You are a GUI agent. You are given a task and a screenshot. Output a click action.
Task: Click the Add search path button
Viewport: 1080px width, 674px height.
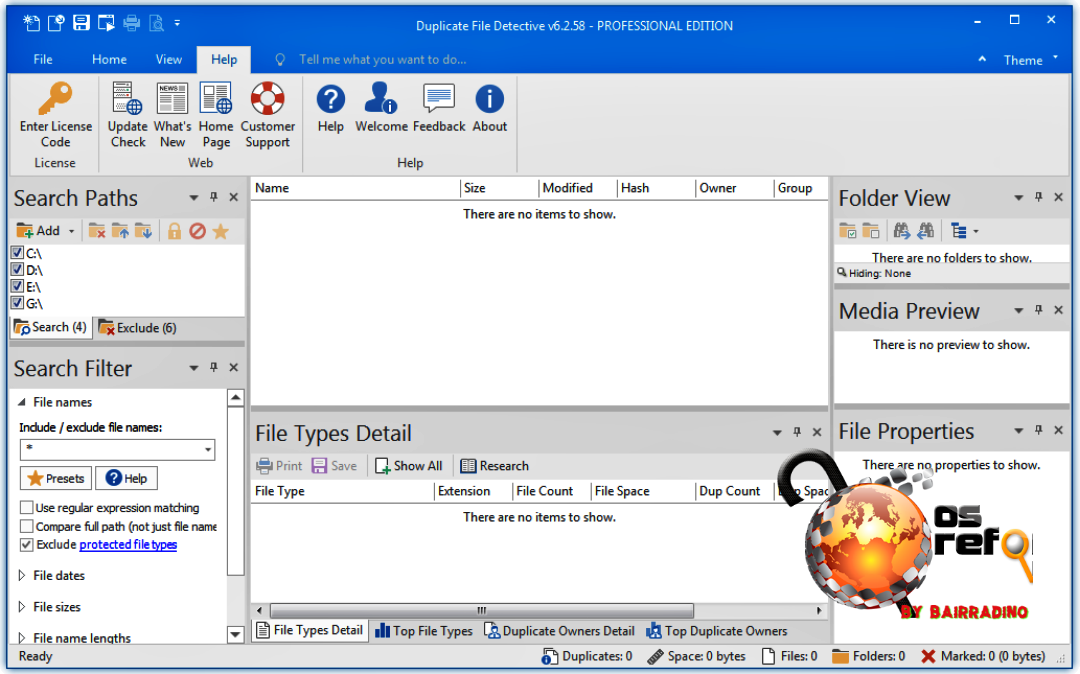(39, 231)
